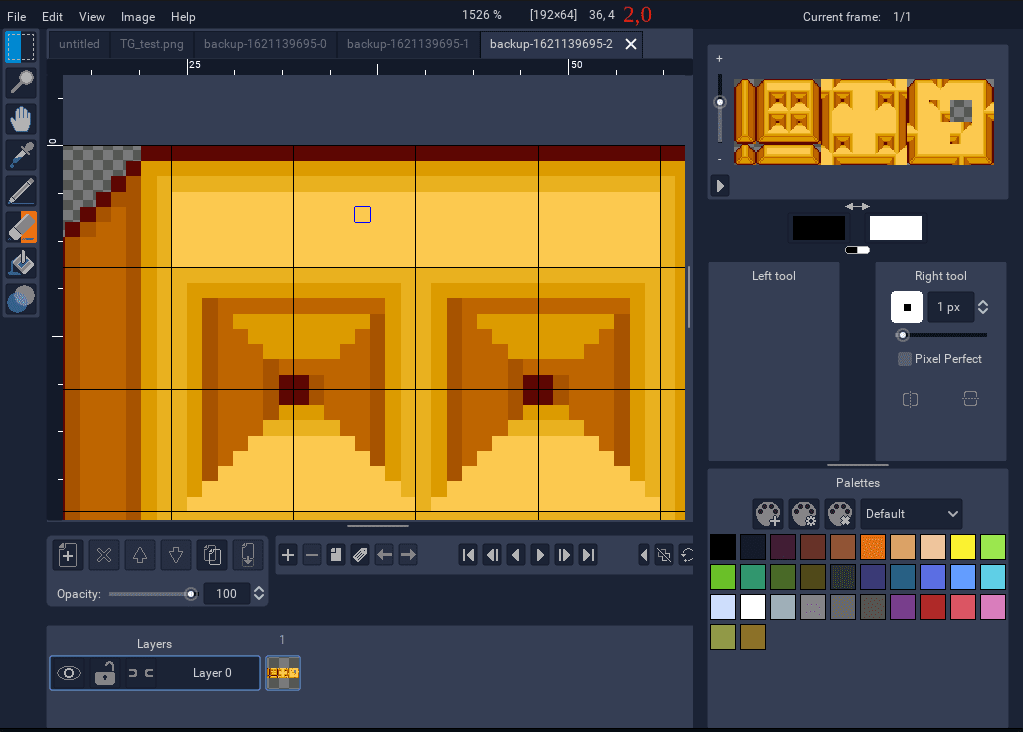Click the black left color swatch

[818, 228]
